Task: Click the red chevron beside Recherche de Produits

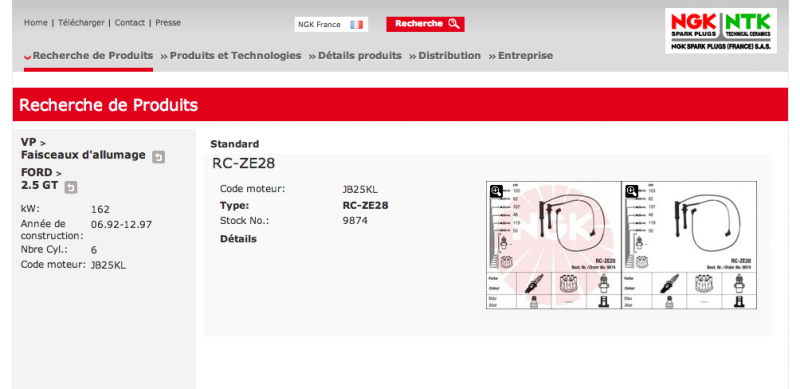Action: 28,57
